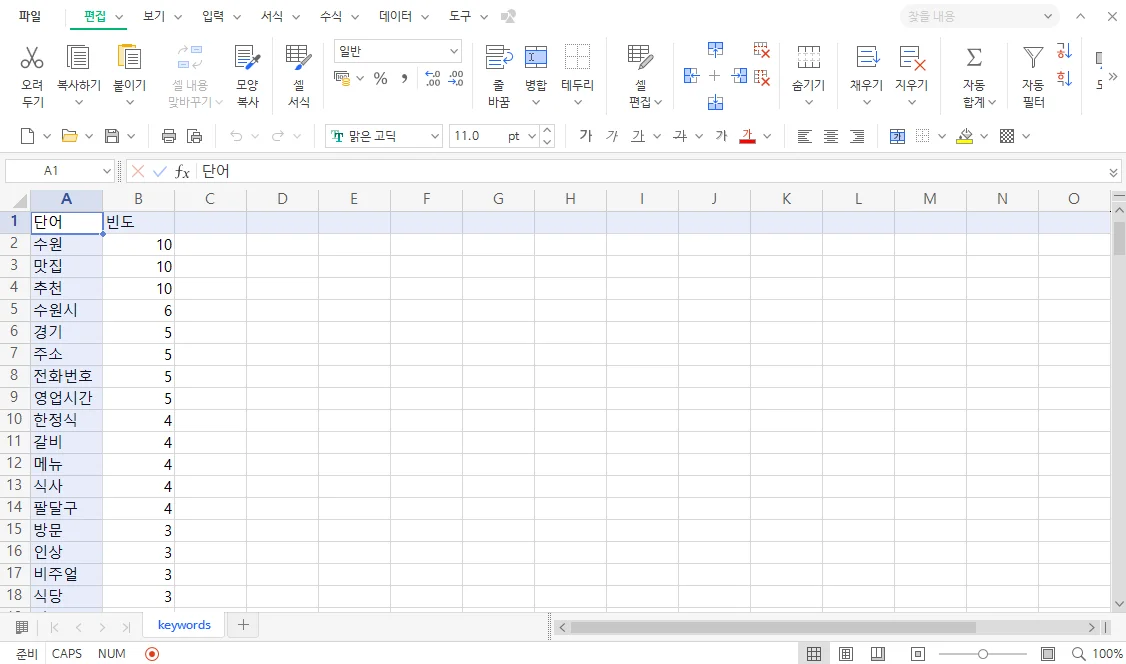Paste with the 붙이기 icon
The image size is (1126, 664).
point(129,57)
